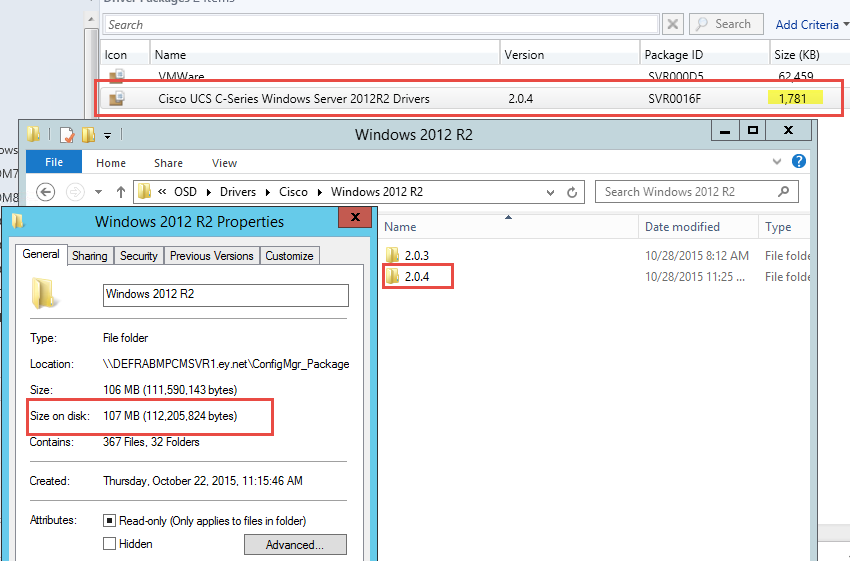Select the SVR0016F package ID cell

(x=674, y=99)
